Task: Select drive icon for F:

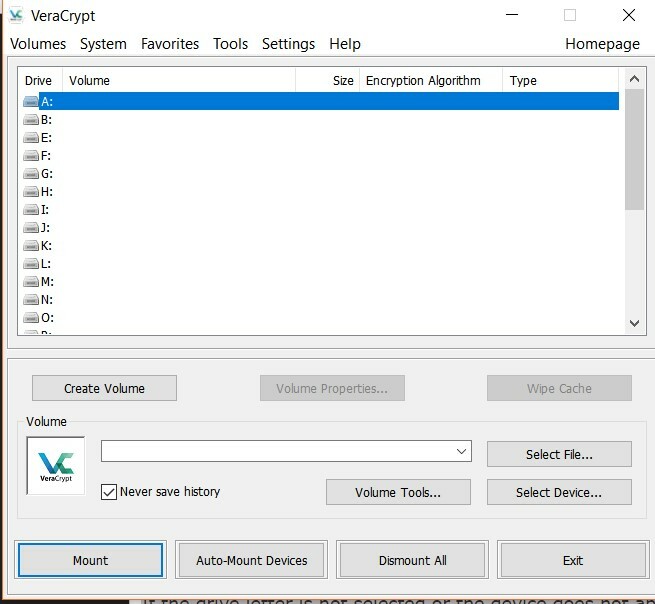Action: 31,156
